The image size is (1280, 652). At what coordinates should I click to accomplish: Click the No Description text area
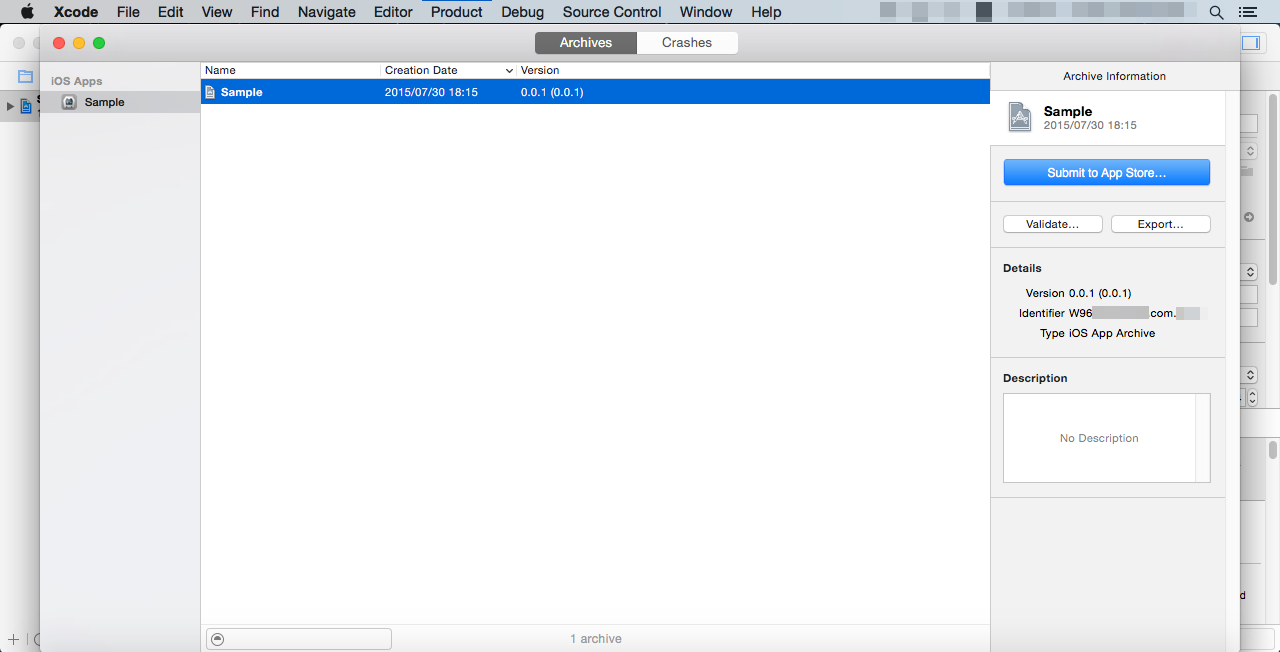tap(1099, 438)
